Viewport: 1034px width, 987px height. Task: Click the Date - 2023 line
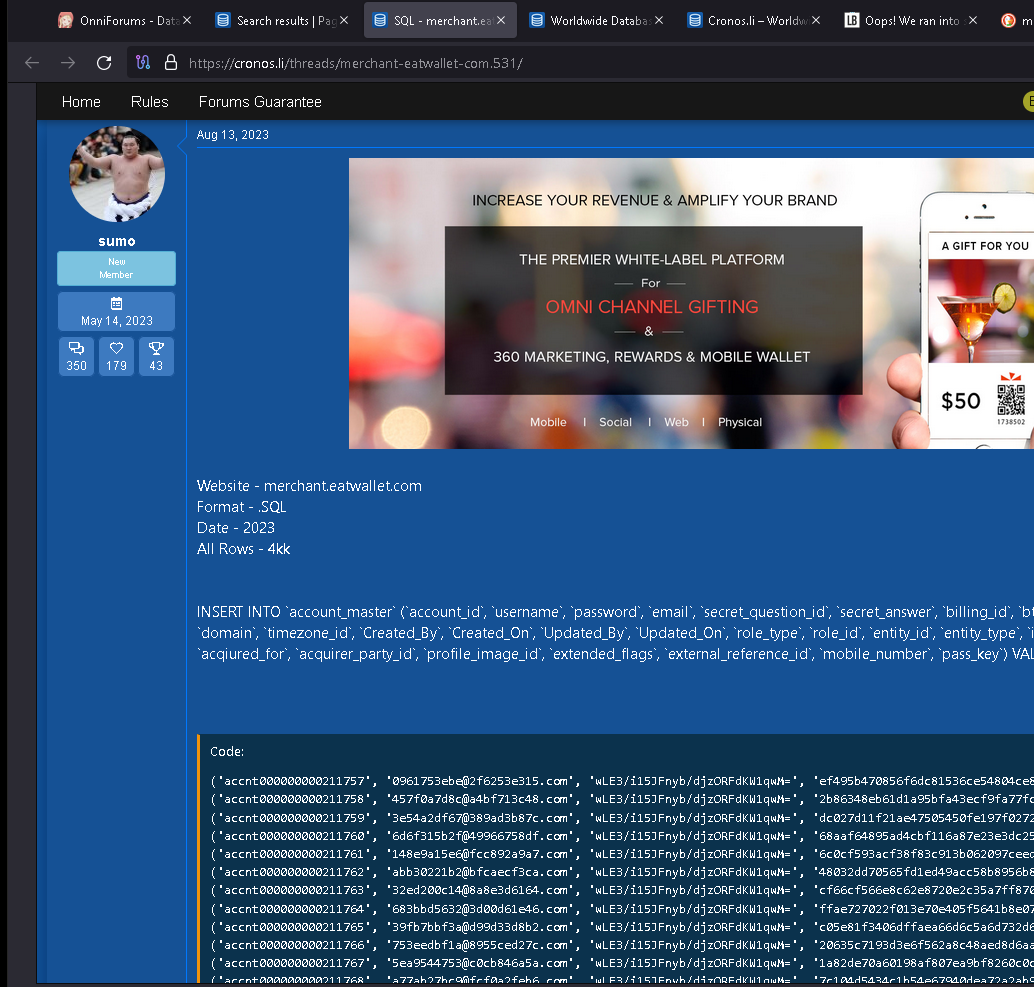235,528
